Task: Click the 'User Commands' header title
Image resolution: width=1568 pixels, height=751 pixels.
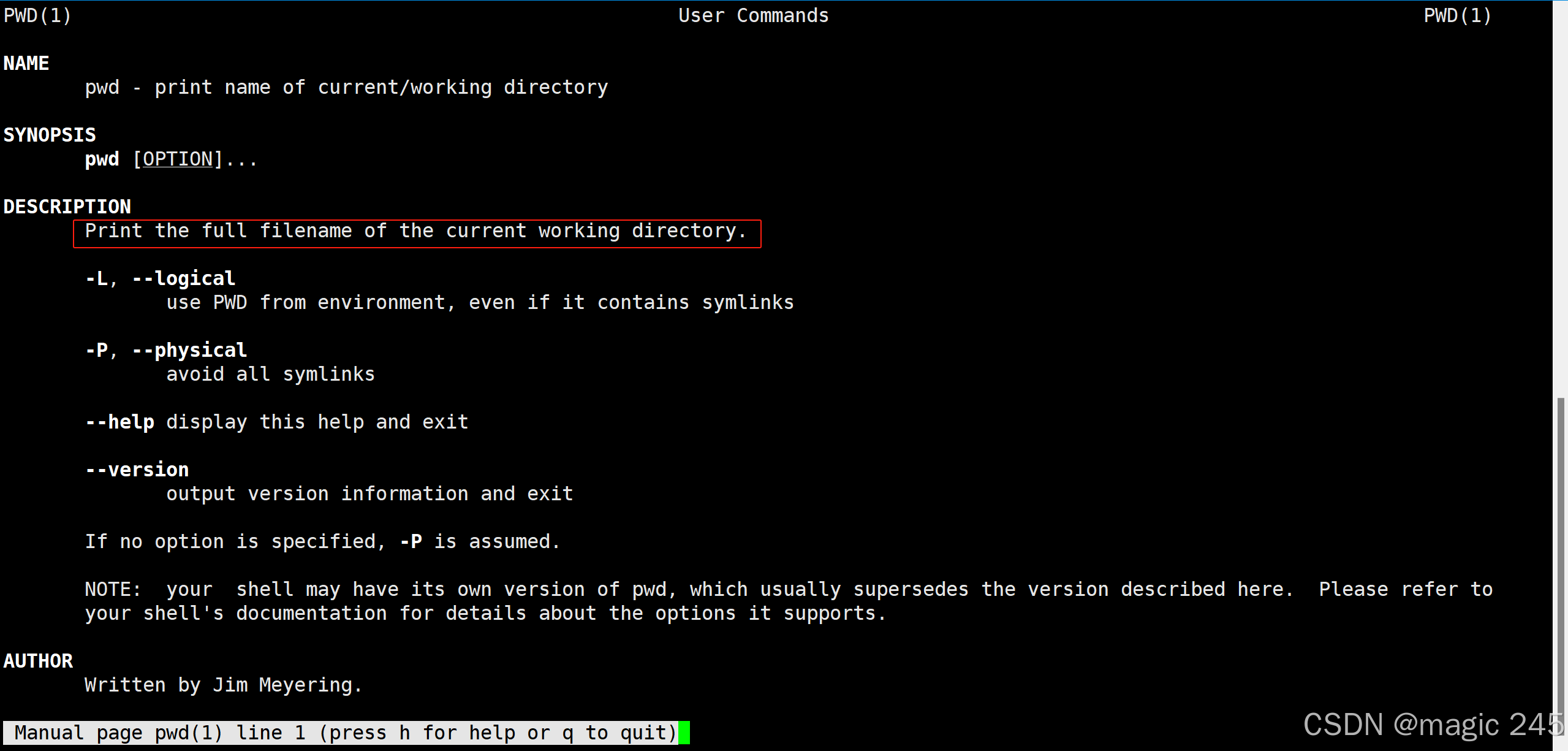Action: (753, 15)
